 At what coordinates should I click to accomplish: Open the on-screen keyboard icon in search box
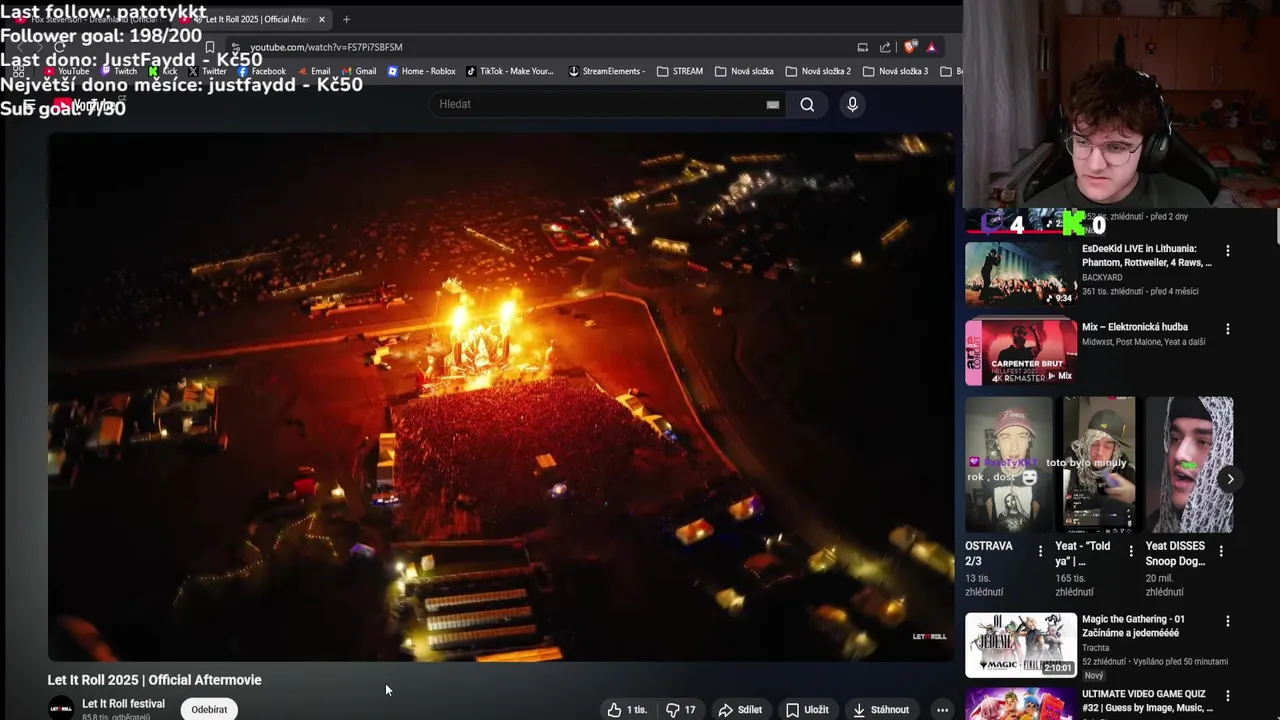point(773,104)
